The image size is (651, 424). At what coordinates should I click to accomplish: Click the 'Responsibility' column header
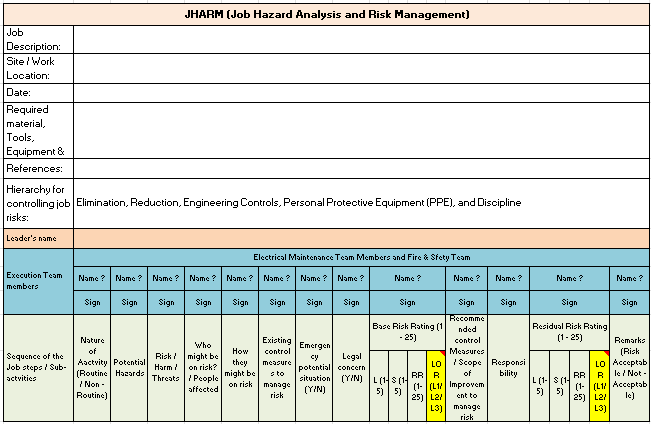click(509, 368)
